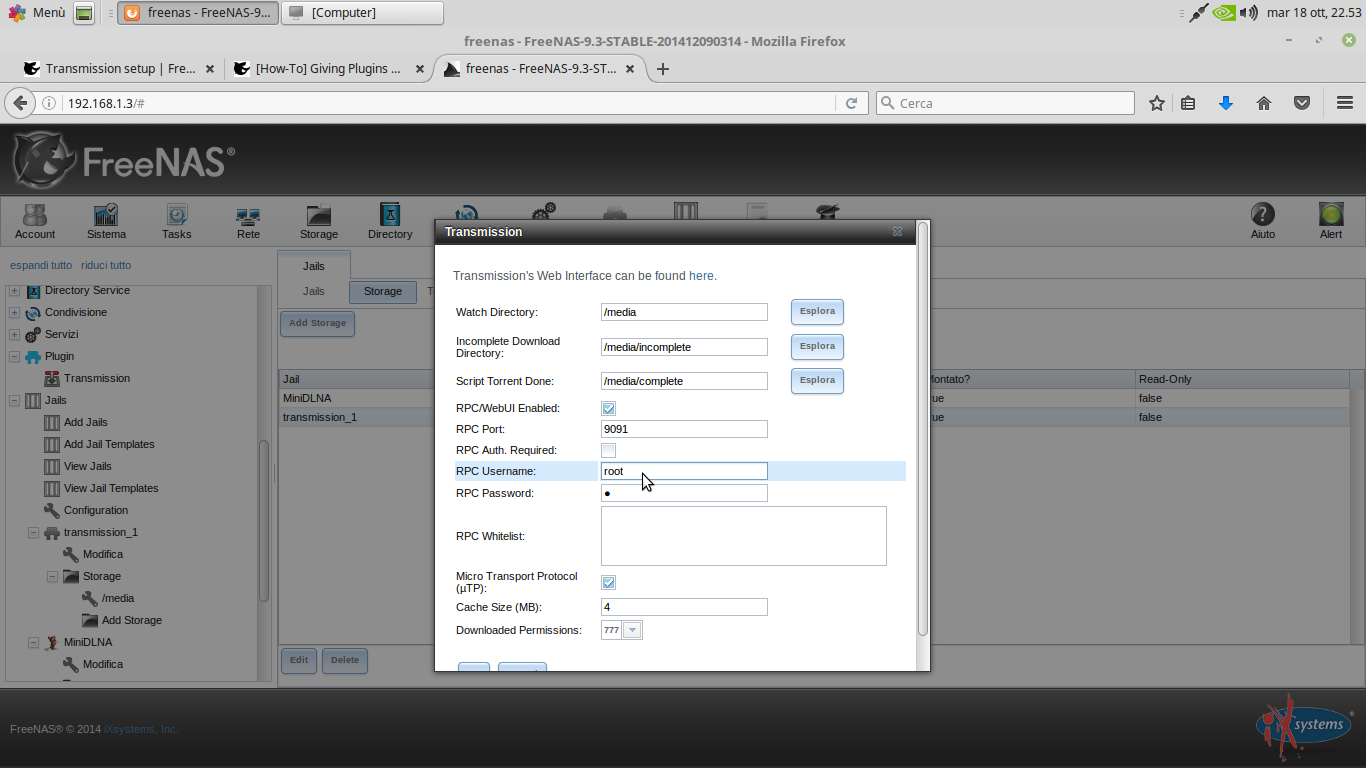Open the Rete network section

click(x=248, y=221)
